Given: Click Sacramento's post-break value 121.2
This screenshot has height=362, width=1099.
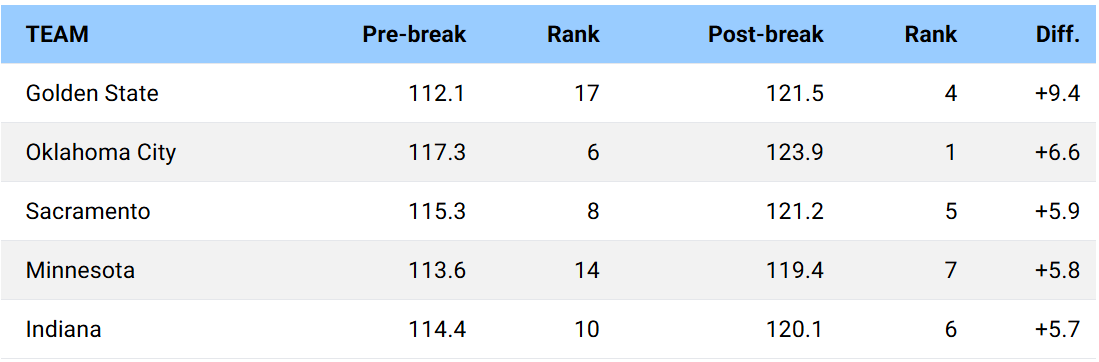Looking at the screenshot, I should tap(795, 211).
